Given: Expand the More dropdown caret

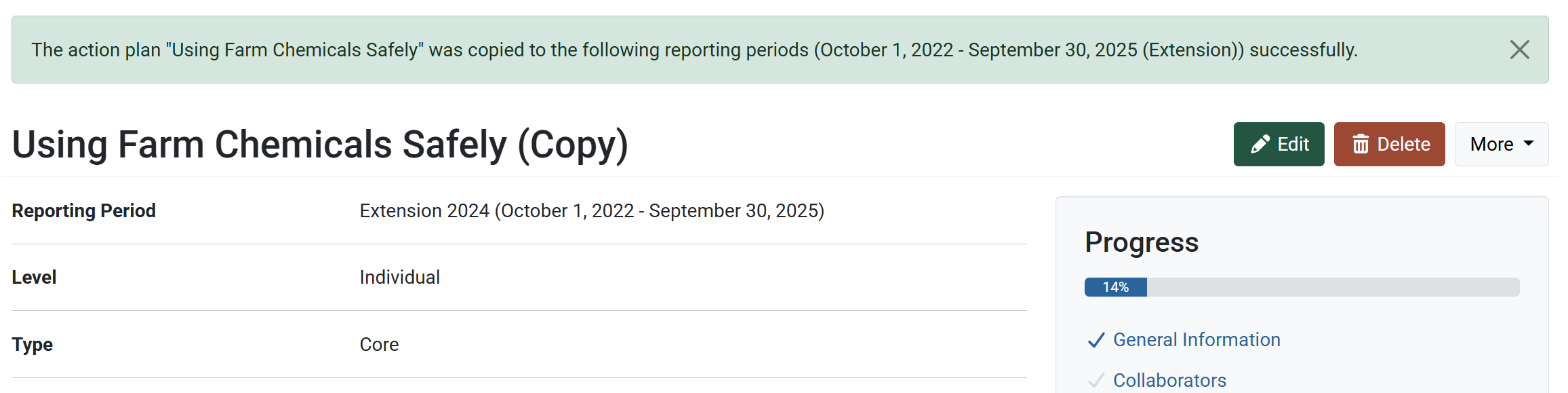Looking at the screenshot, I should 1529,144.
